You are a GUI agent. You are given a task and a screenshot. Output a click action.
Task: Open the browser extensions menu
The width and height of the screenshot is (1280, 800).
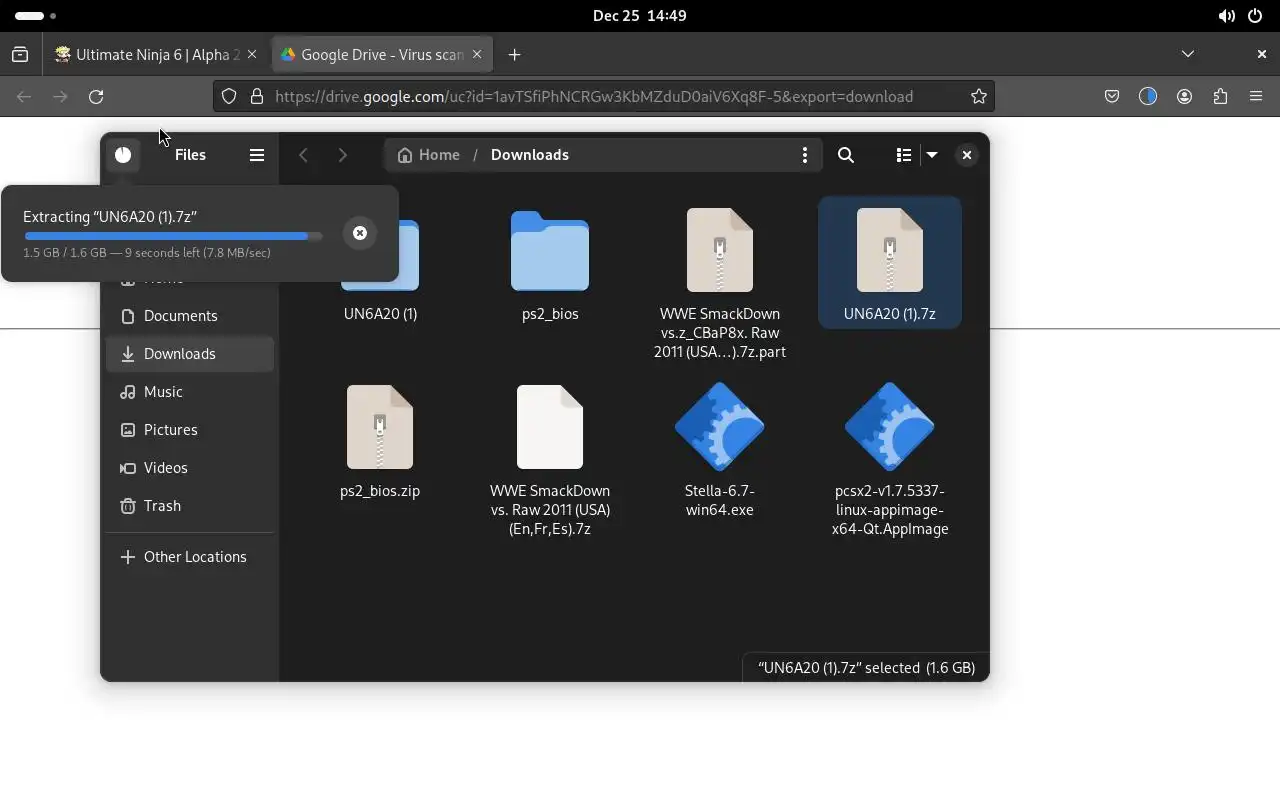click(1220, 97)
